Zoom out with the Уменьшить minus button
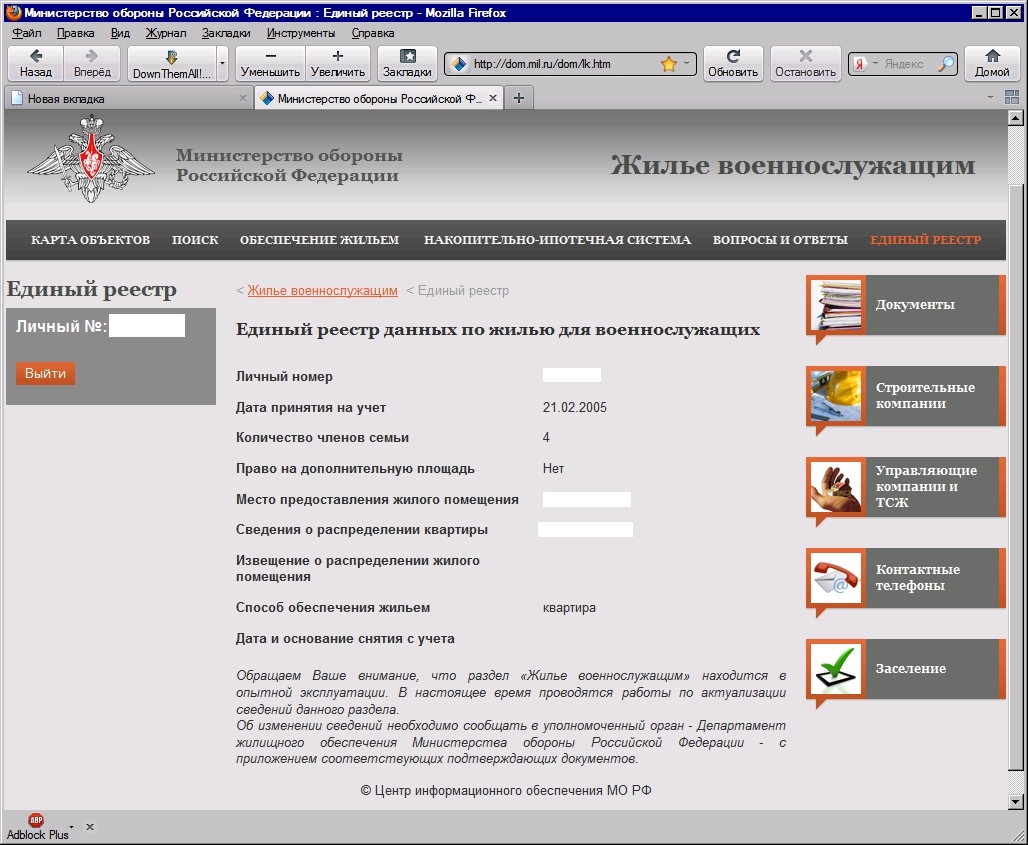Screen dimensions: 1028x845 click(x=270, y=63)
